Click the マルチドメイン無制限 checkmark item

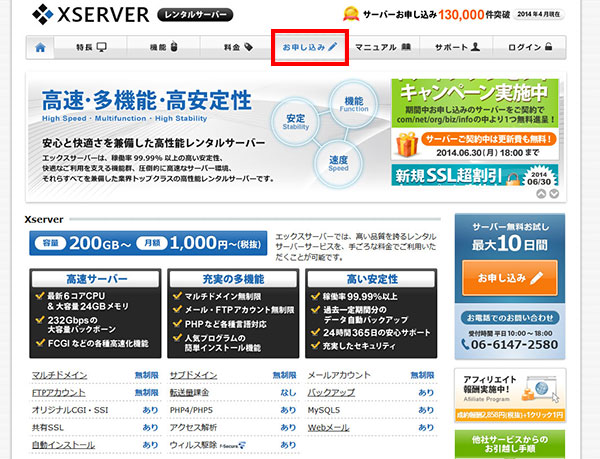[217, 296]
